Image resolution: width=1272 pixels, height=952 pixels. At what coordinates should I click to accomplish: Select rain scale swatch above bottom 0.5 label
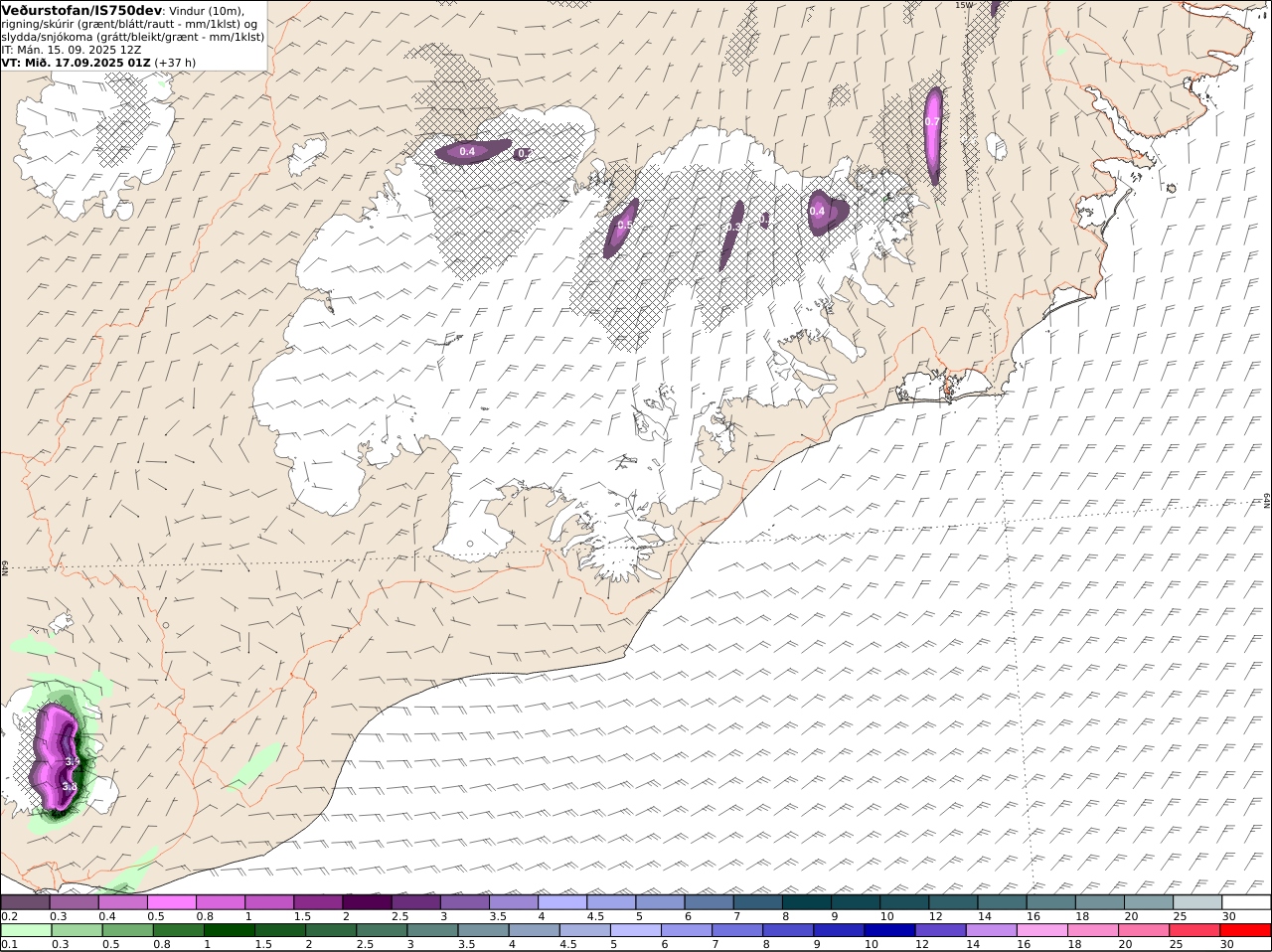pyautogui.click(x=128, y=930)
